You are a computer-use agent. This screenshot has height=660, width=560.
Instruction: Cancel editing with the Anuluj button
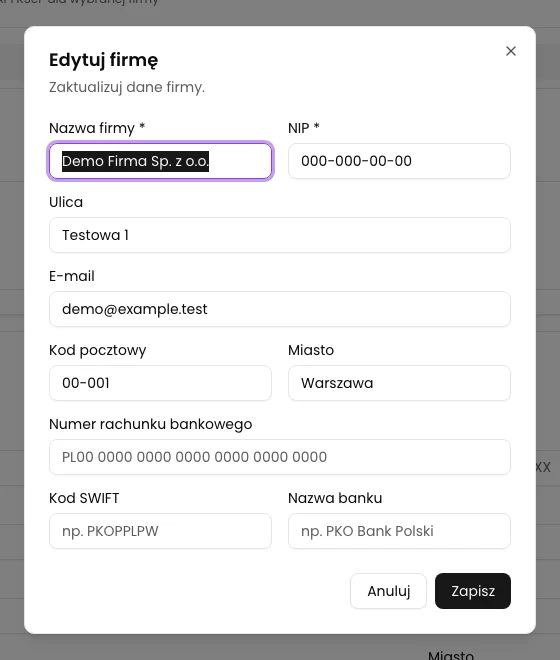[388, 591]
